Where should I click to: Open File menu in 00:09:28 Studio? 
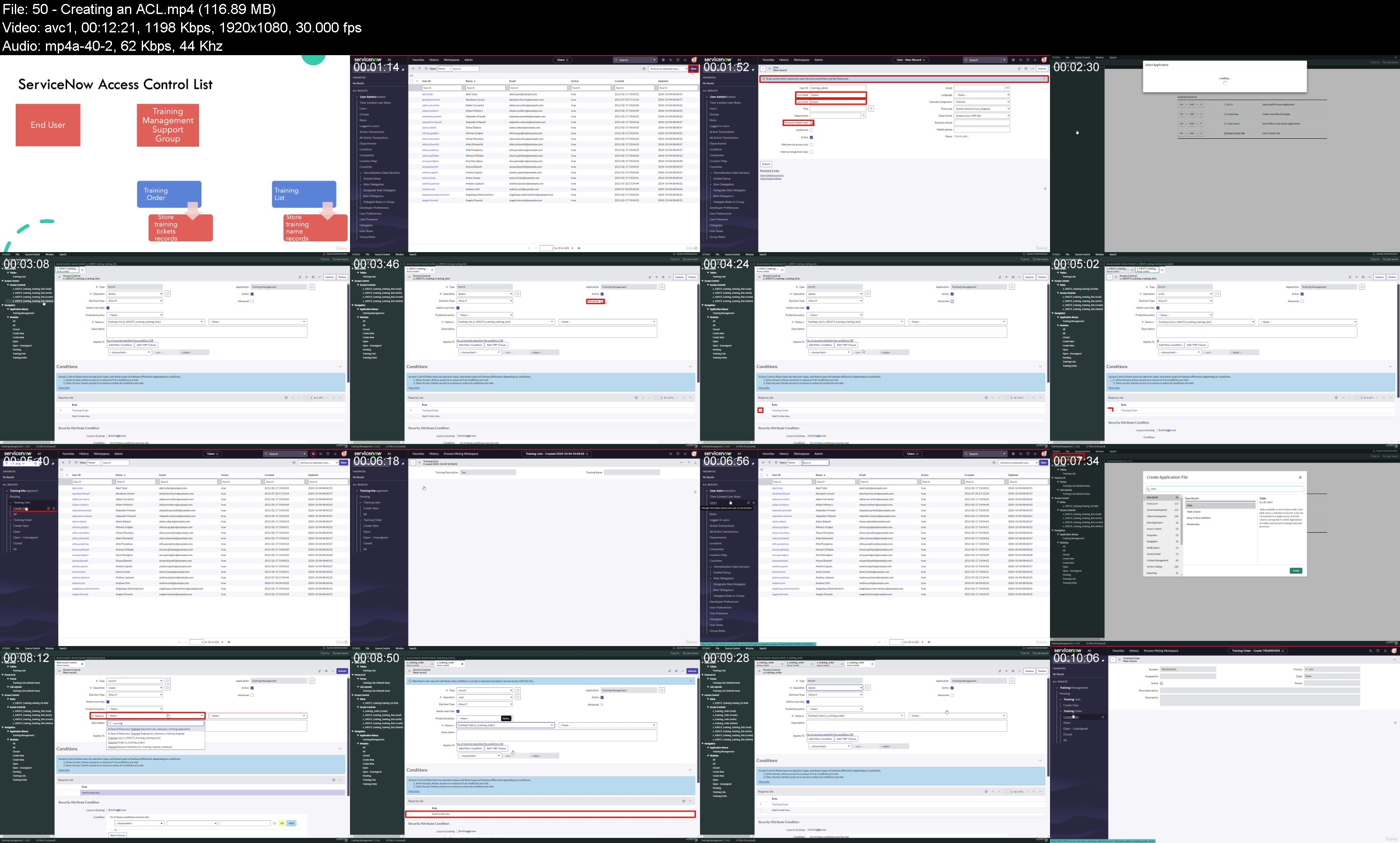click(717, 648)
